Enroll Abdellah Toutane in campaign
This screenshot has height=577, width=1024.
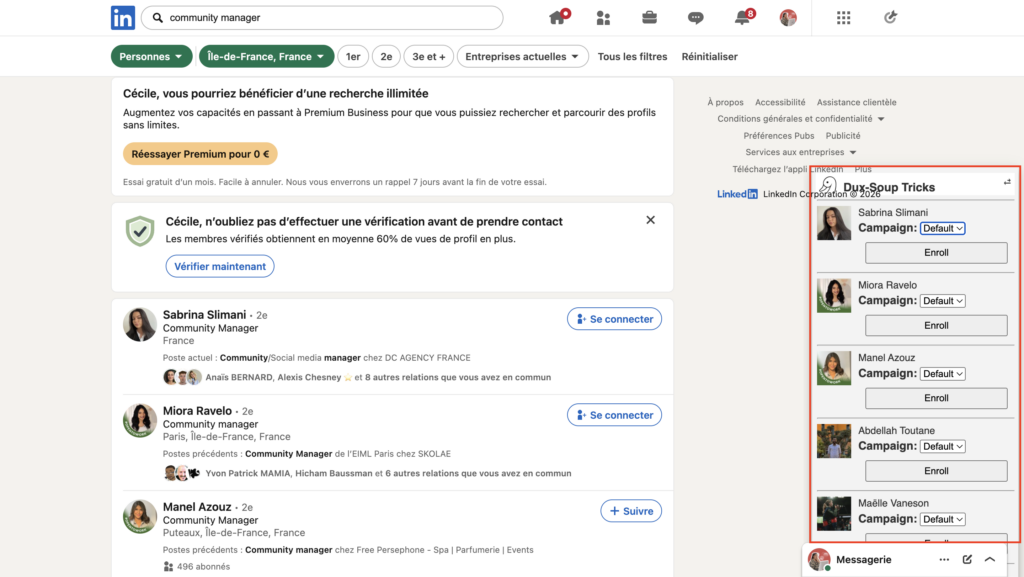936,471
